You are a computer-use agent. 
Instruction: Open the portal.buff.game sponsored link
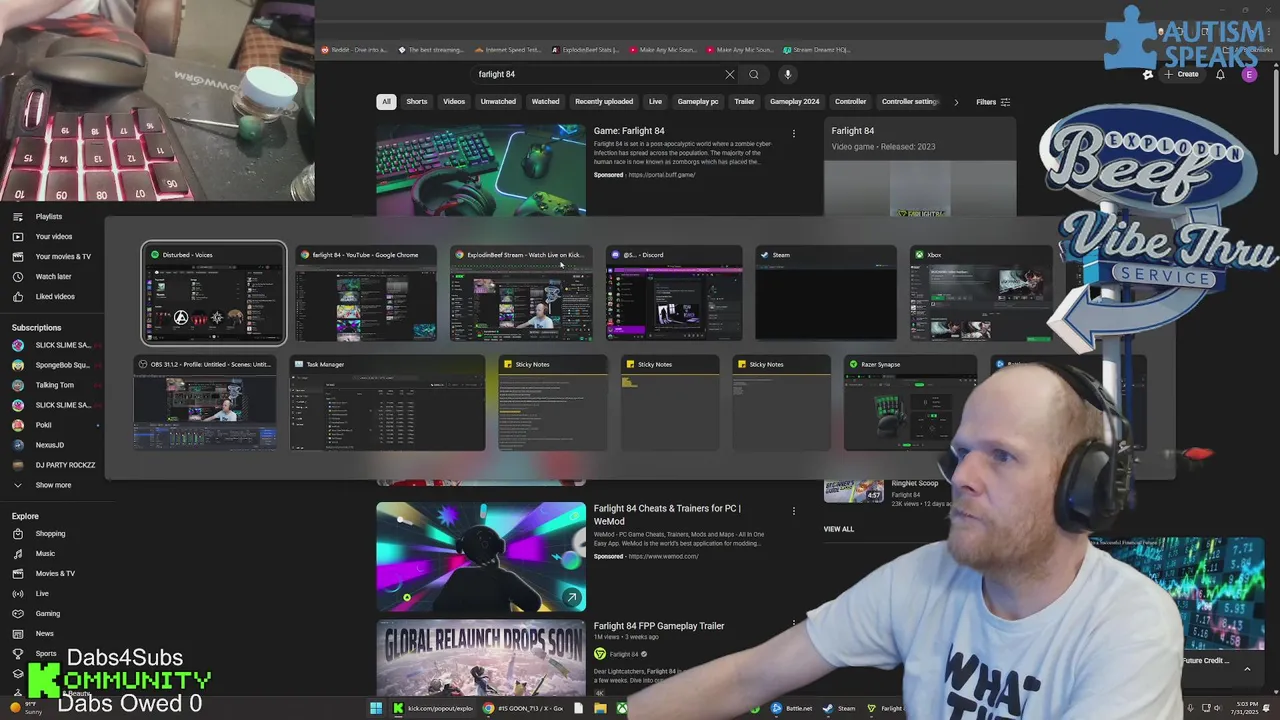point(662,175)
